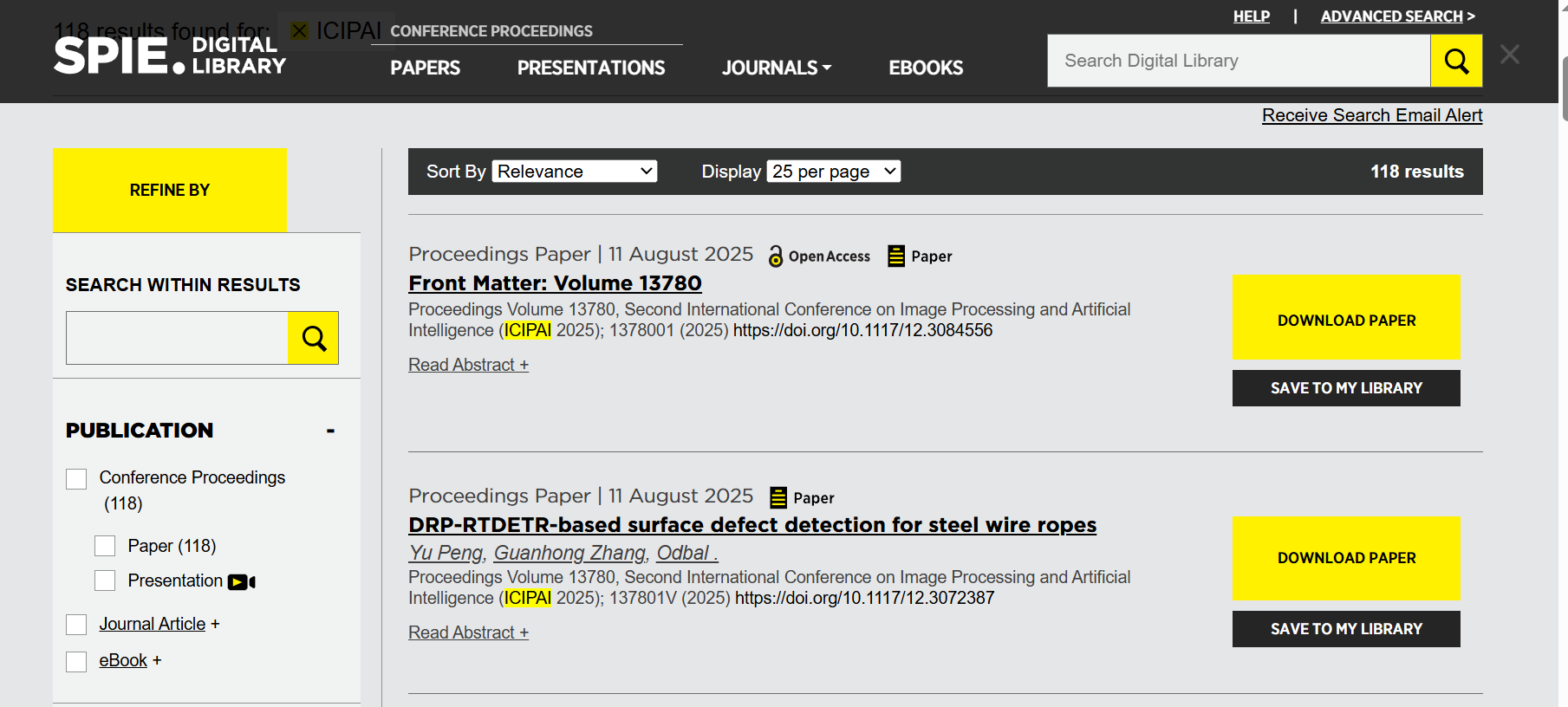Select the Conference Proceedings header tab
Image resolution: width=1568 pixels, height=707 pixels.
(x=491, y=31)
